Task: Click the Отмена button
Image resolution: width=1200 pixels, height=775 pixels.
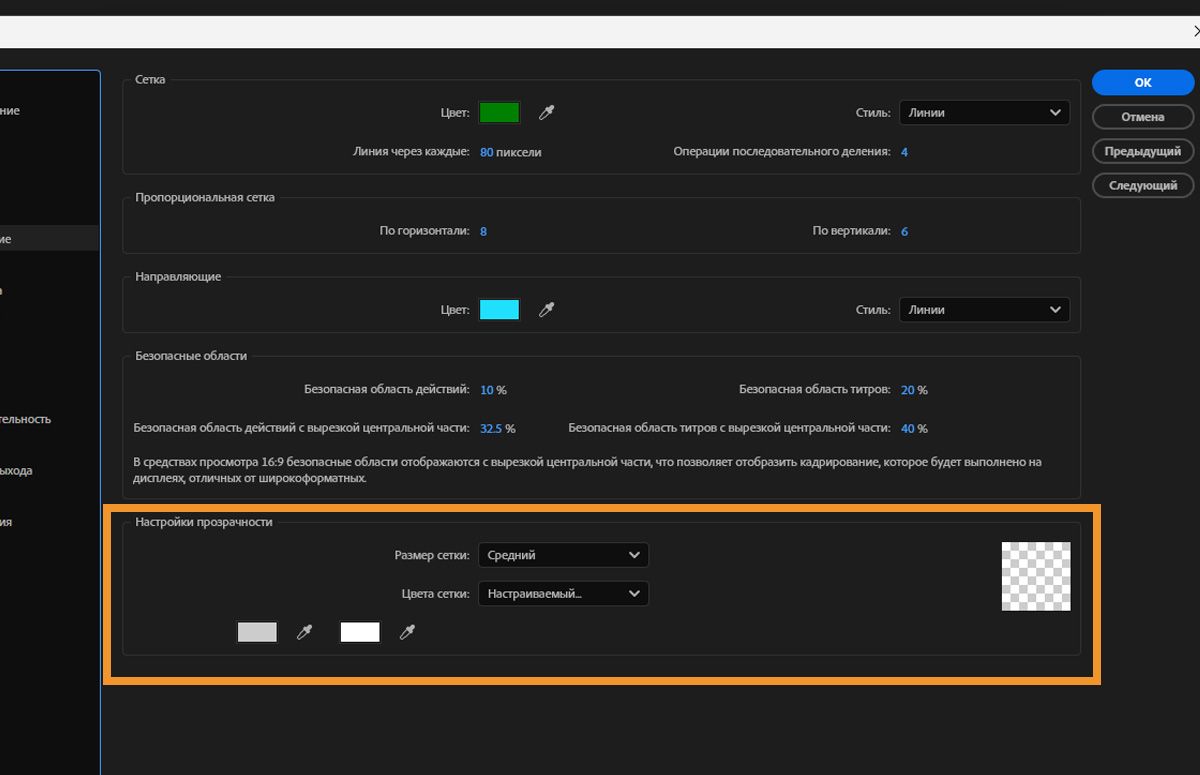Action: pyautogui.click(x=1143, y=117)
